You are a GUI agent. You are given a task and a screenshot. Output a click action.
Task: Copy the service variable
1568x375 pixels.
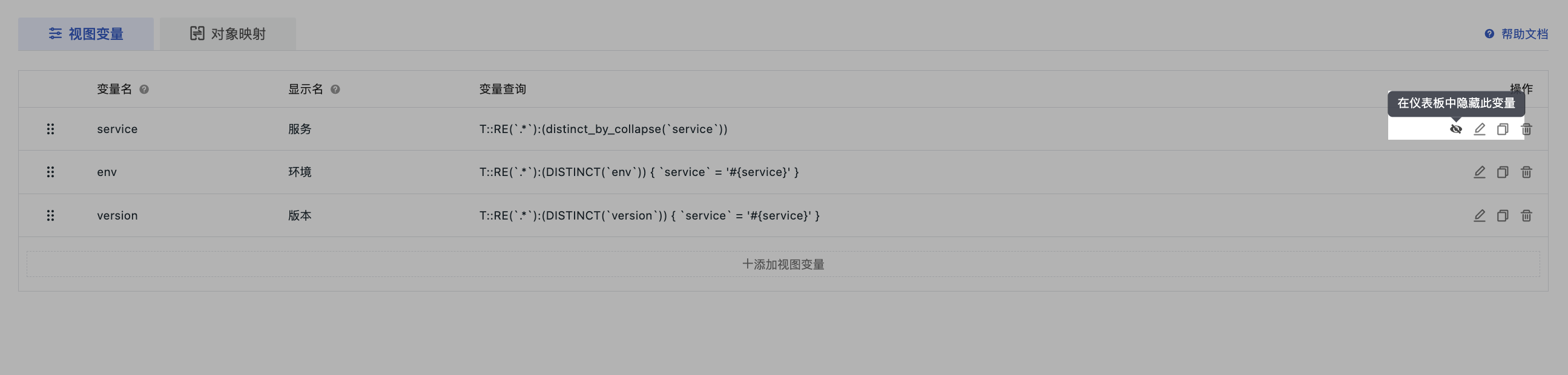[x=1502, y=129]
